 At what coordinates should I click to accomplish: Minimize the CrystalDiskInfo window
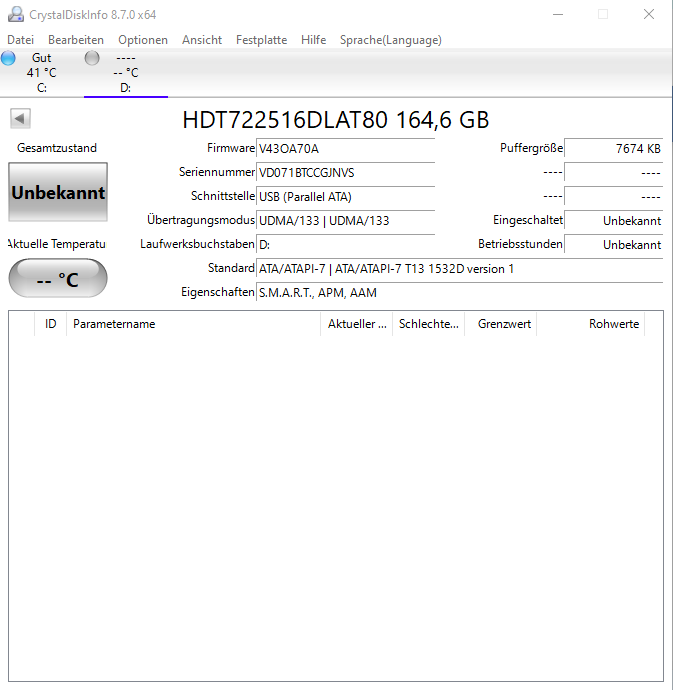point(558,15)
